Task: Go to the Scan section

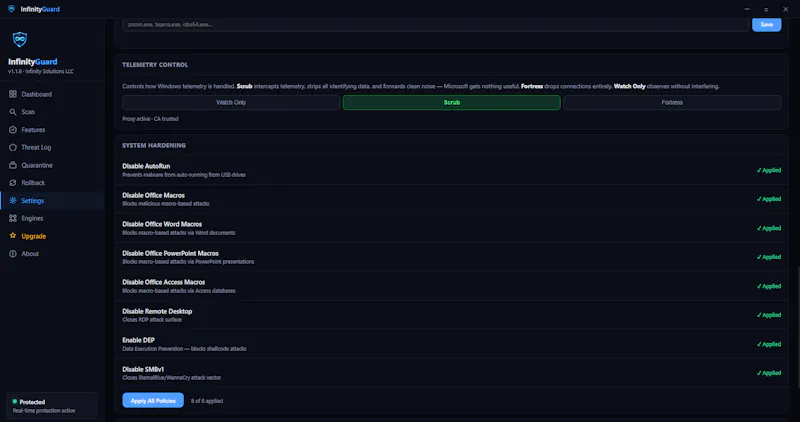Action: 52,112
